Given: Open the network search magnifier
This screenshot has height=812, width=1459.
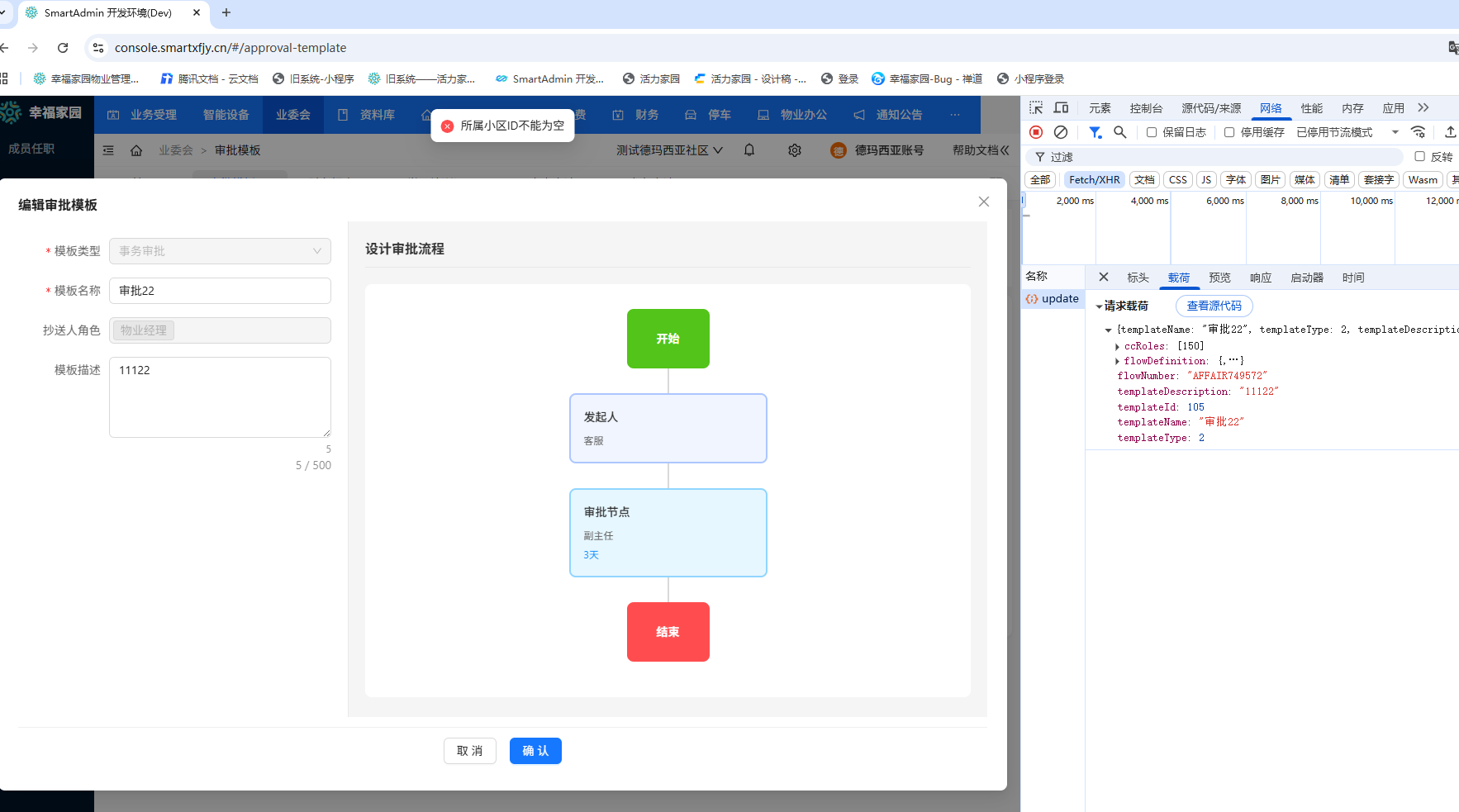Looking at the screenshot, I should tap(1119, 132).
